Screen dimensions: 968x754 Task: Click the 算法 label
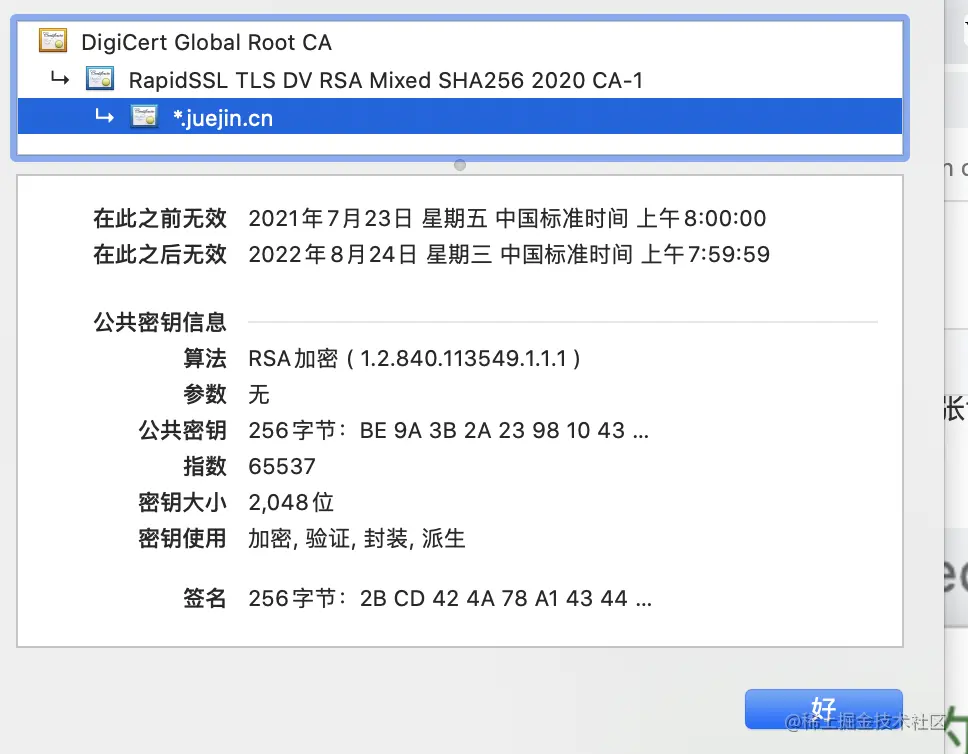click(205, 358)
